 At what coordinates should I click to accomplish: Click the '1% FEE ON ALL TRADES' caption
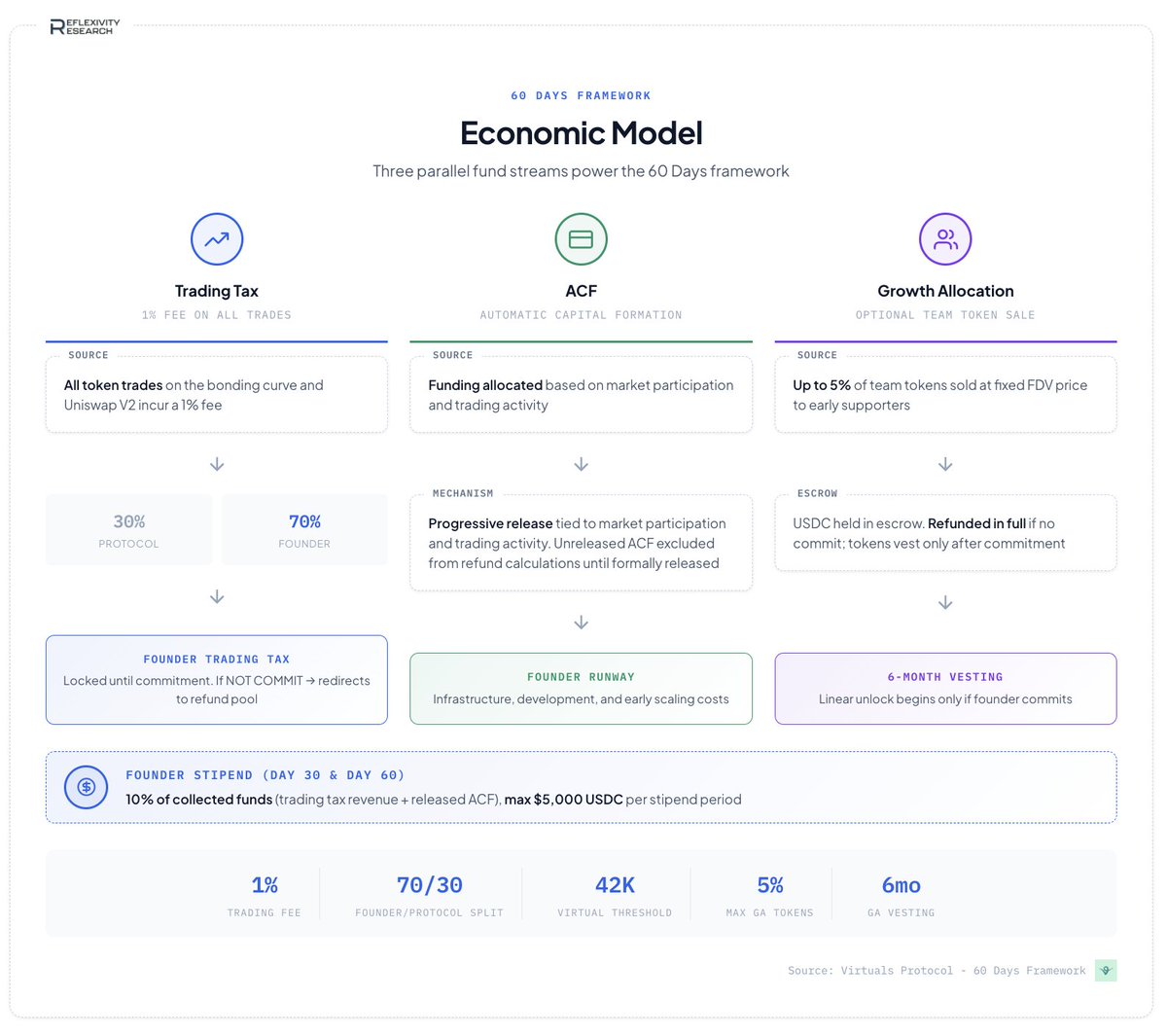tap(217, 315)
